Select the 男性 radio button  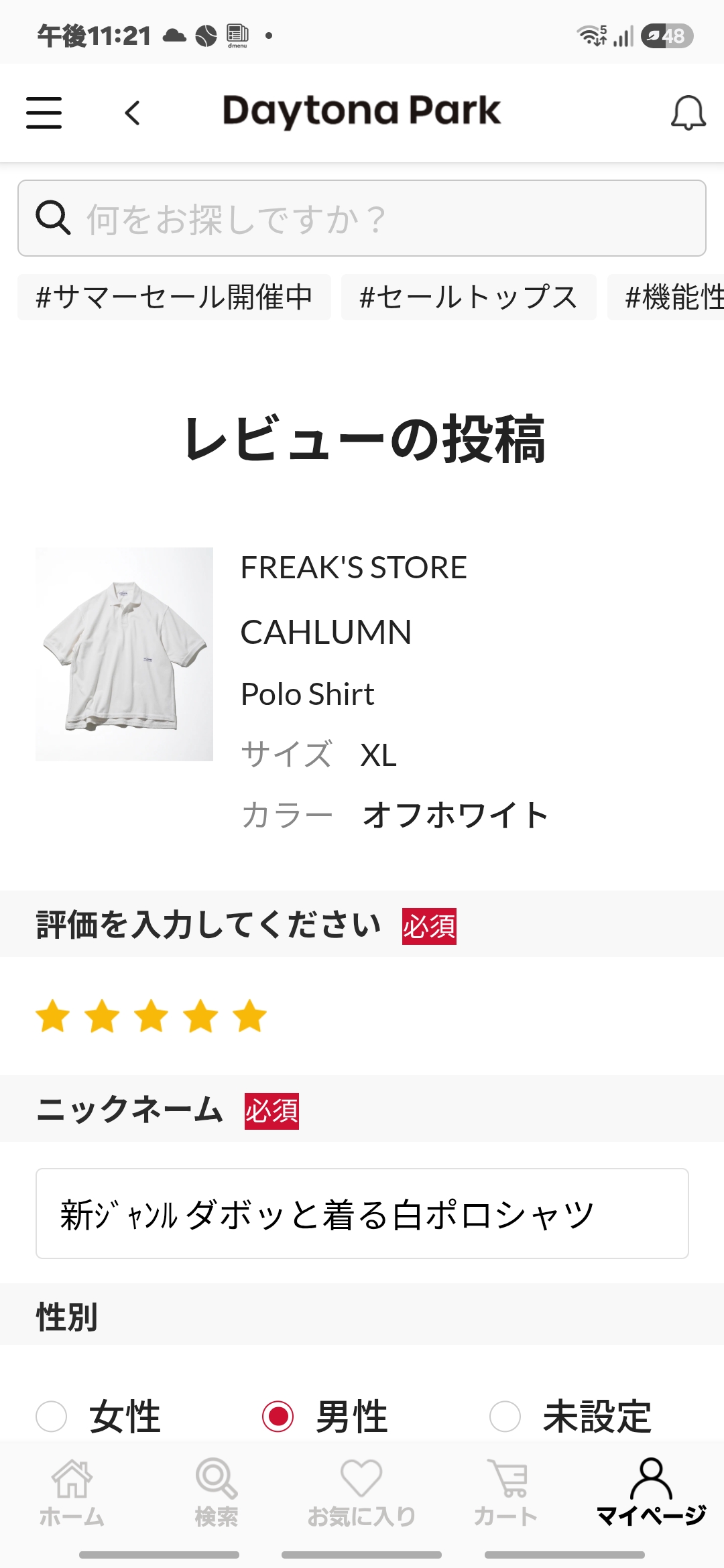tap(278, 1416)
